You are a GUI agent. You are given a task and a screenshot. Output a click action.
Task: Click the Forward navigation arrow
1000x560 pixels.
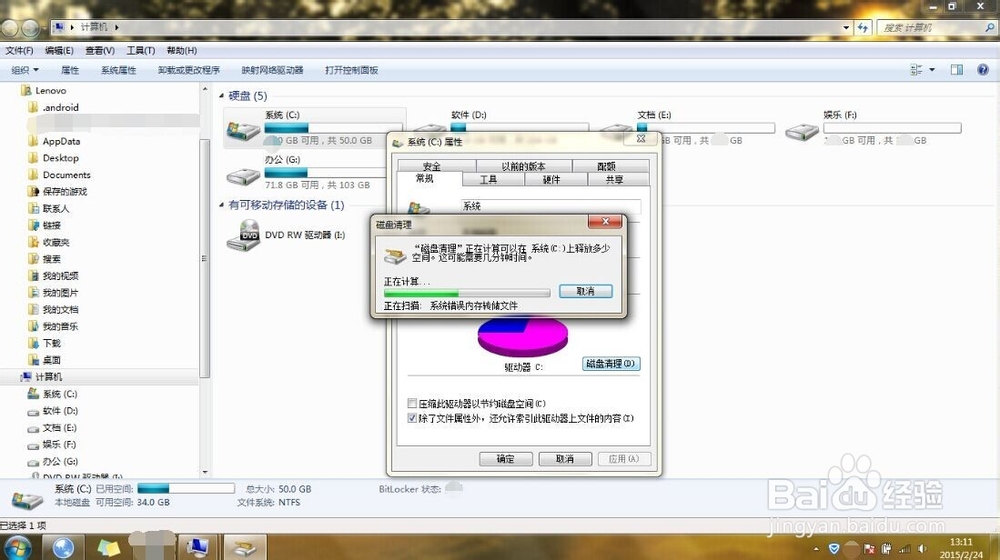[31, 27]
